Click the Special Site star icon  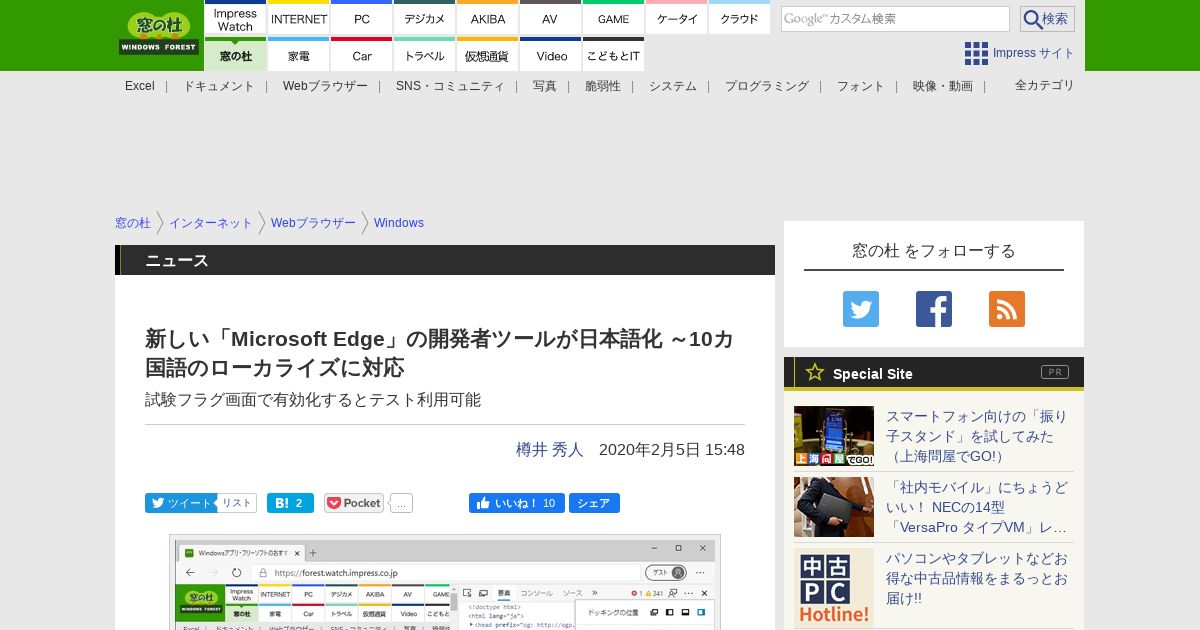tap(815, 372)
